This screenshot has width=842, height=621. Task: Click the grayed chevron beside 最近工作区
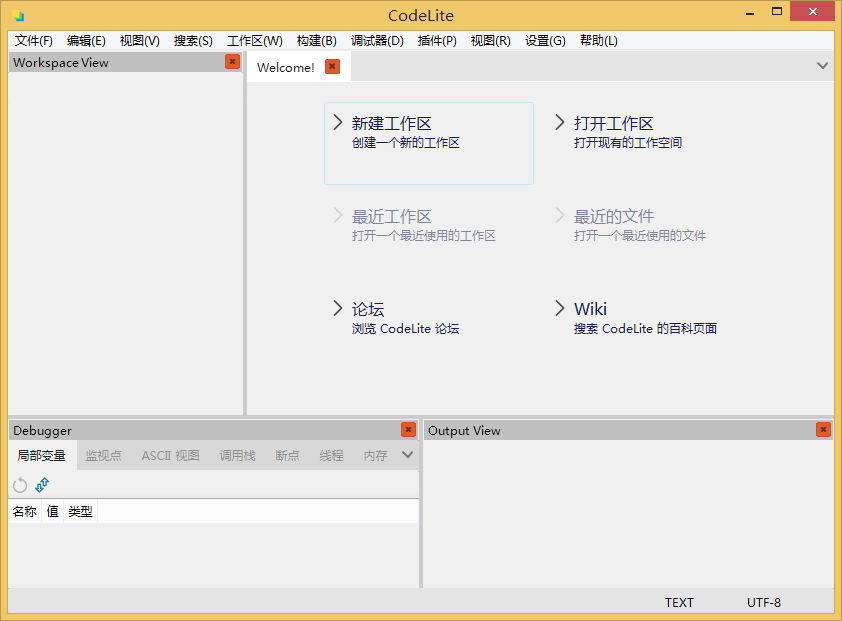pyautogui.click(x=338, y=215)
